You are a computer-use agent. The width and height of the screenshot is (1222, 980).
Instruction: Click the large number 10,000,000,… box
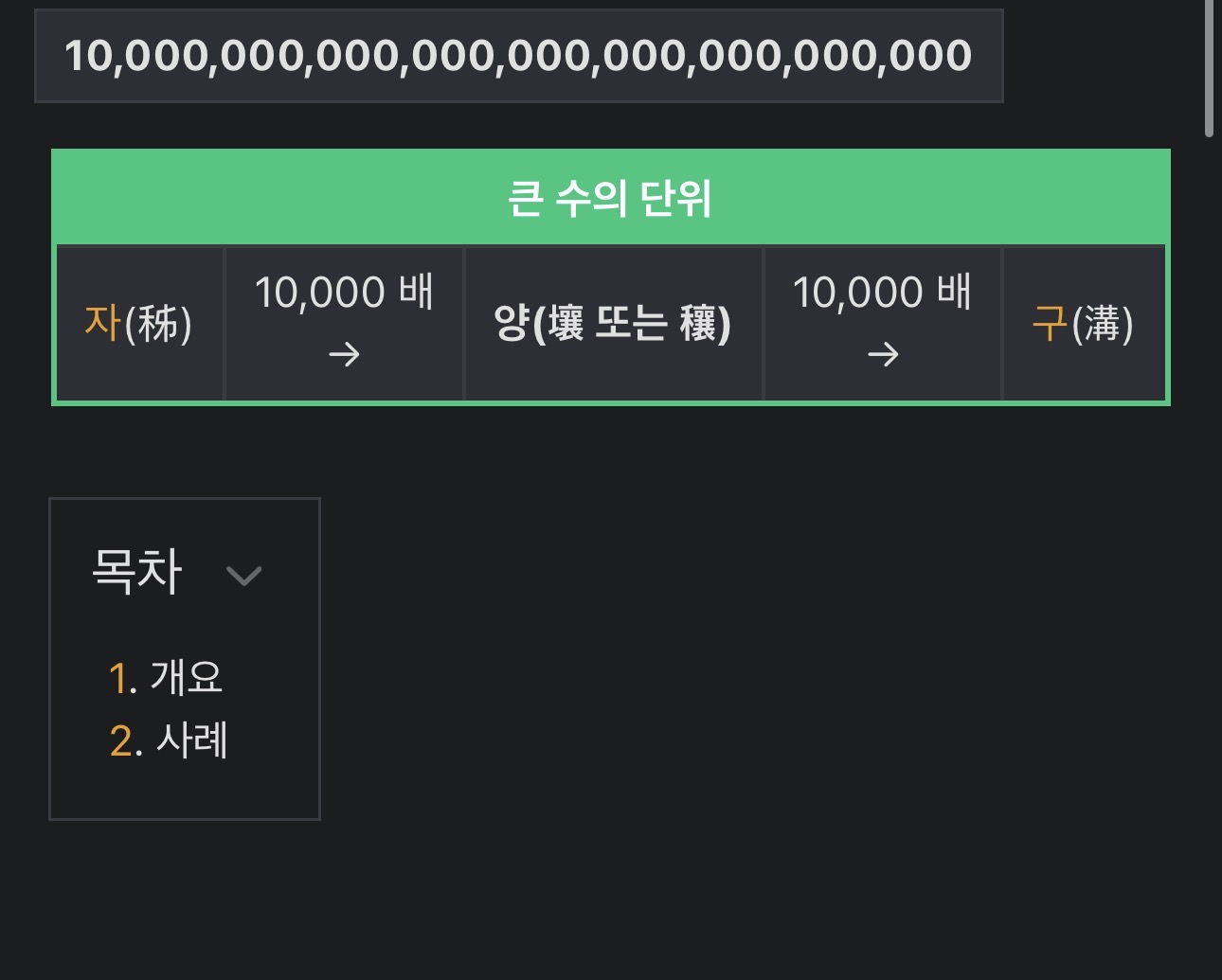point(518,56)
